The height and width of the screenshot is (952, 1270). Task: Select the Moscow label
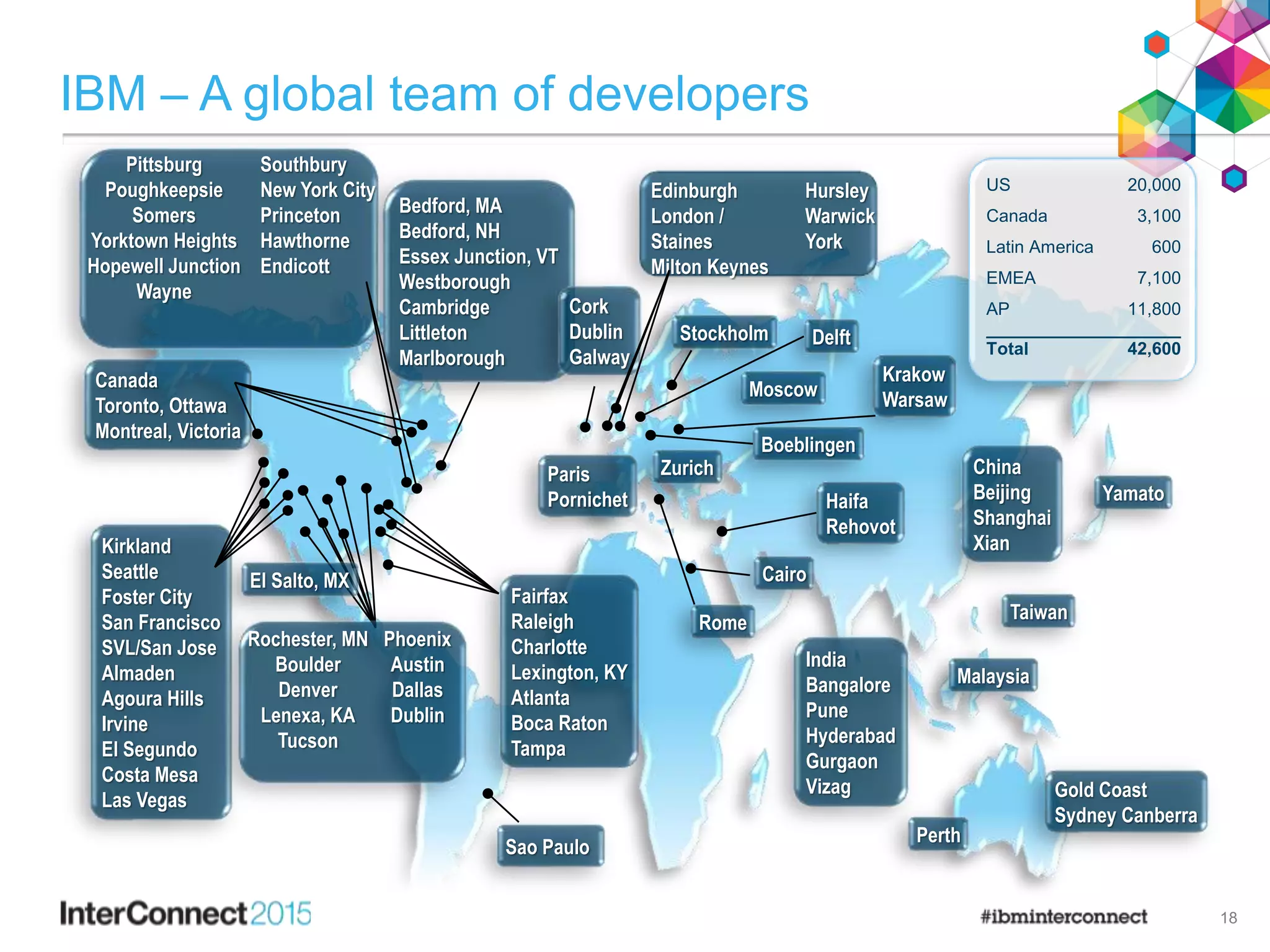(783, 389)
